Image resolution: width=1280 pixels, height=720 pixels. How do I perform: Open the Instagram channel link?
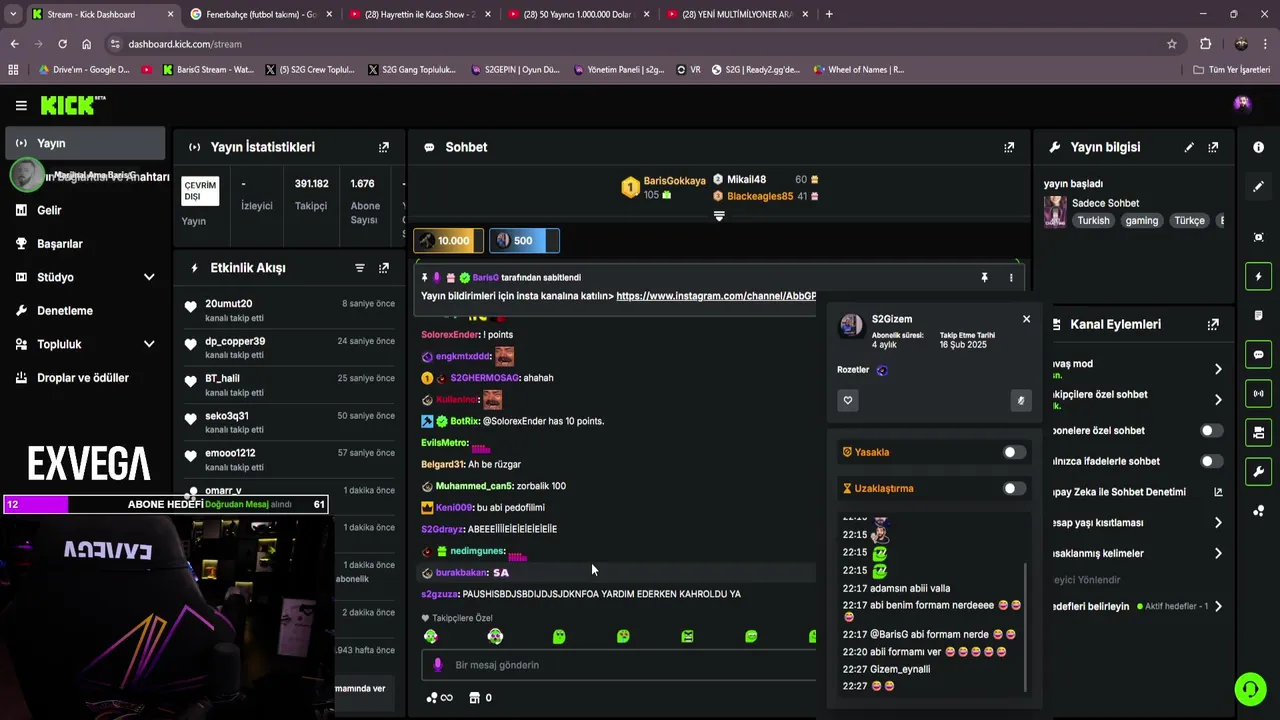coord(716,296)
